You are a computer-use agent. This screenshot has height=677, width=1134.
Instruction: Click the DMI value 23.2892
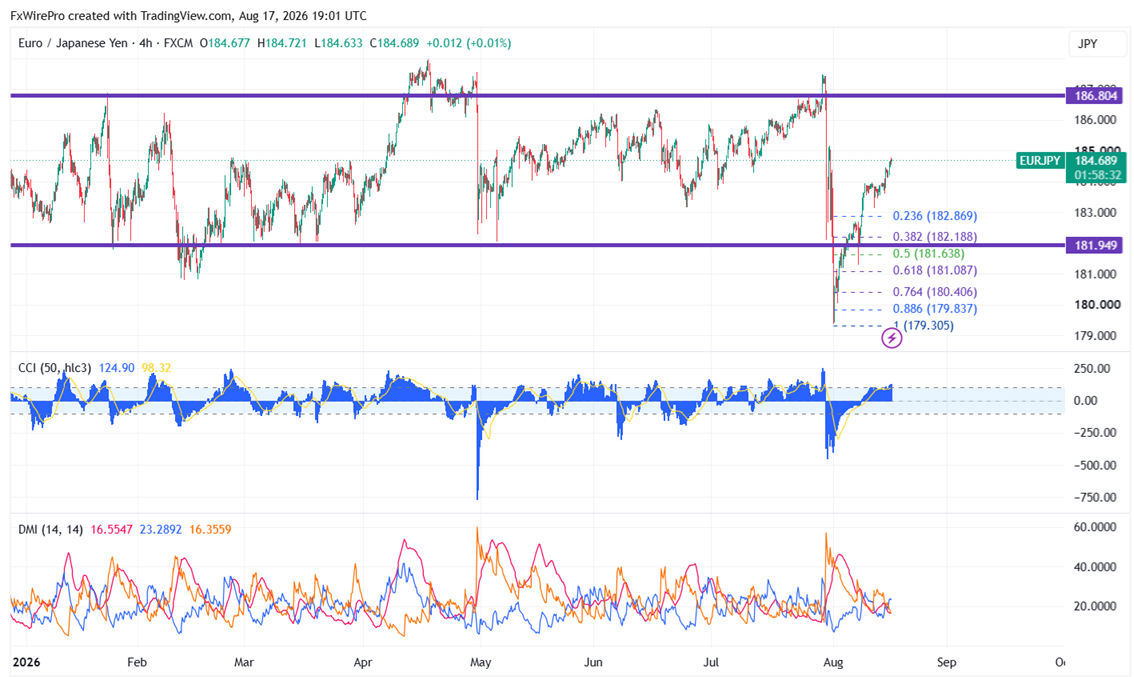coord(161,529)
